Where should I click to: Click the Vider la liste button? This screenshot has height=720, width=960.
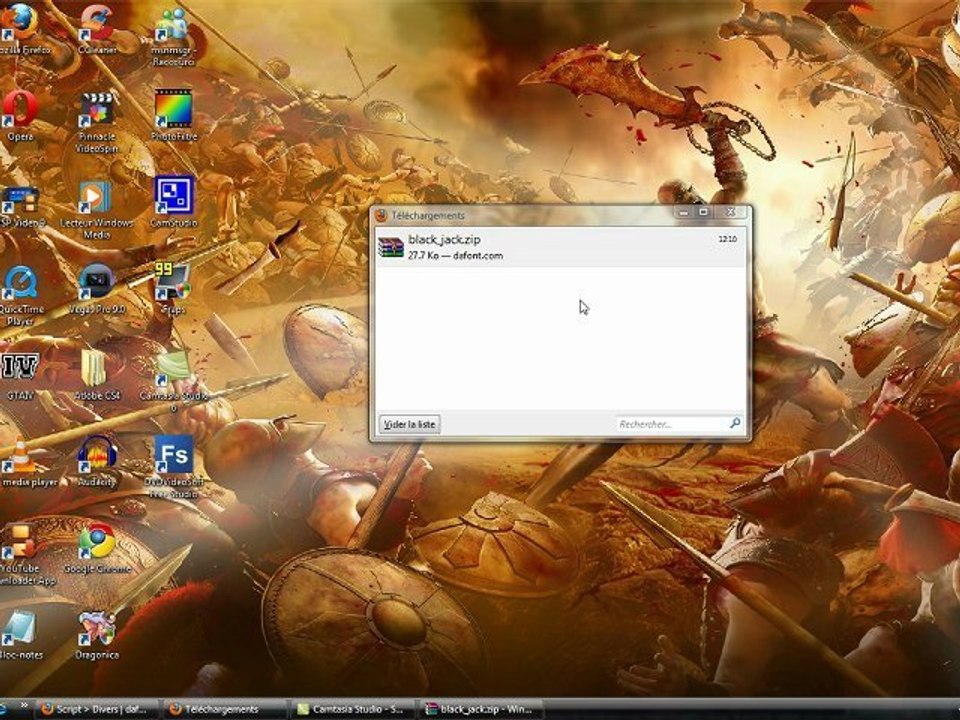point(410,424)
